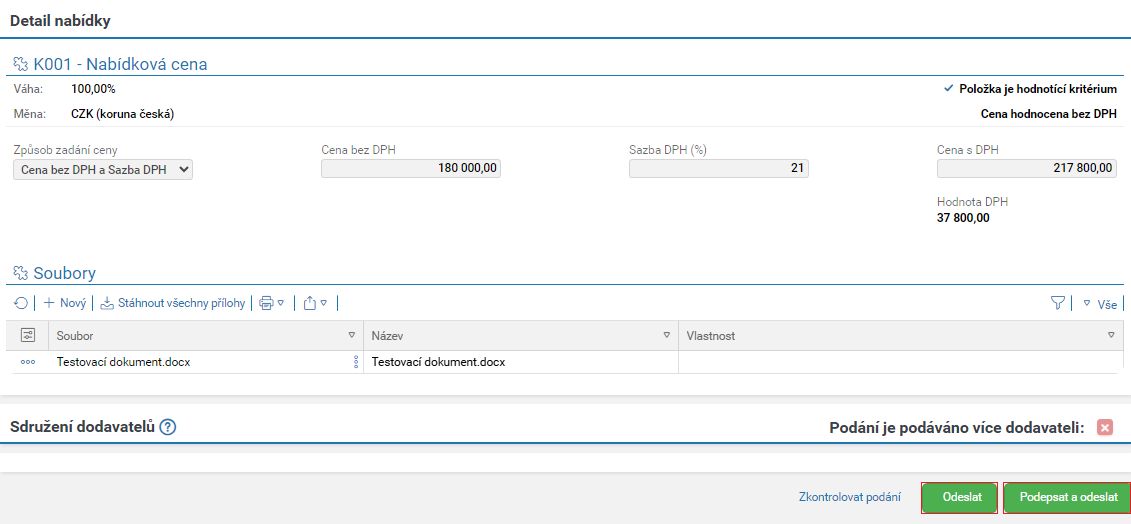1131x524 pixels.
Task: Open the printer icon menu
Action: (272, 303)
